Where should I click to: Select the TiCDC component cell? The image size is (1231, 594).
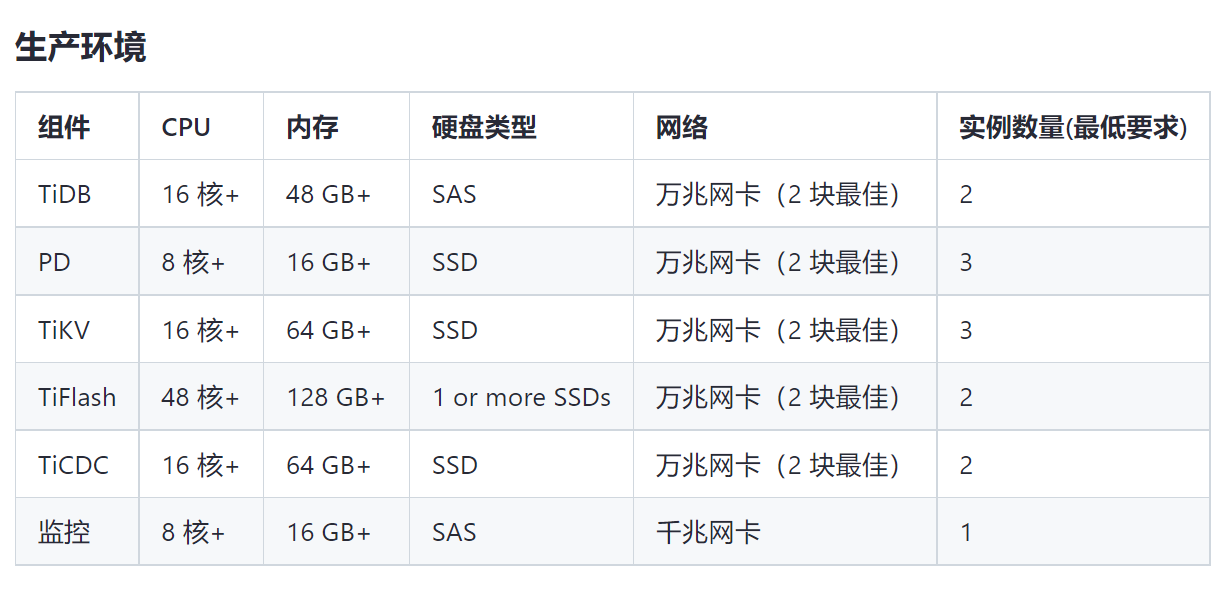(x=73, y=465)
